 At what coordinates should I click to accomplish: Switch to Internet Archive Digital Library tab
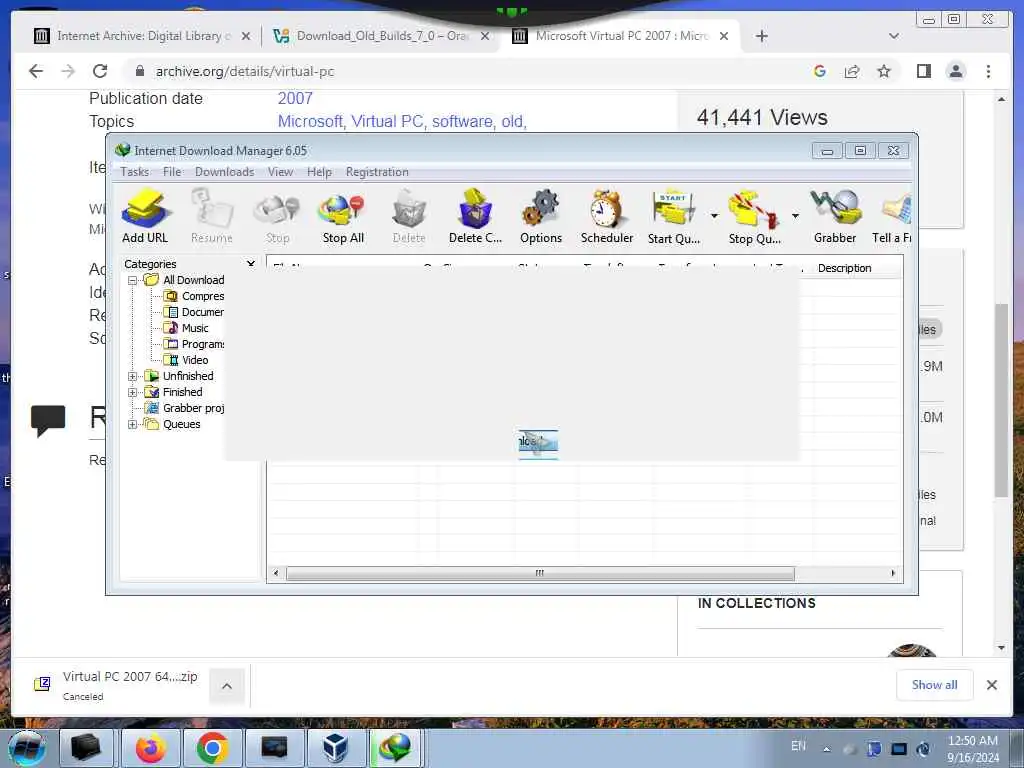click(143, 36)
